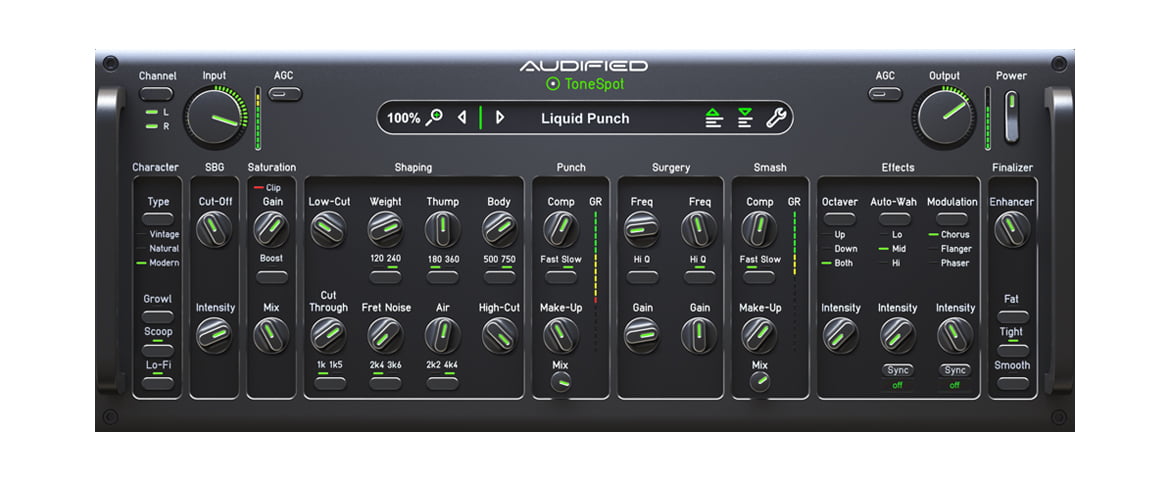This screenshot has height=480, width=1170.
Task: Toggle the Saturation Boost button
Action: (x=272, y=277)
